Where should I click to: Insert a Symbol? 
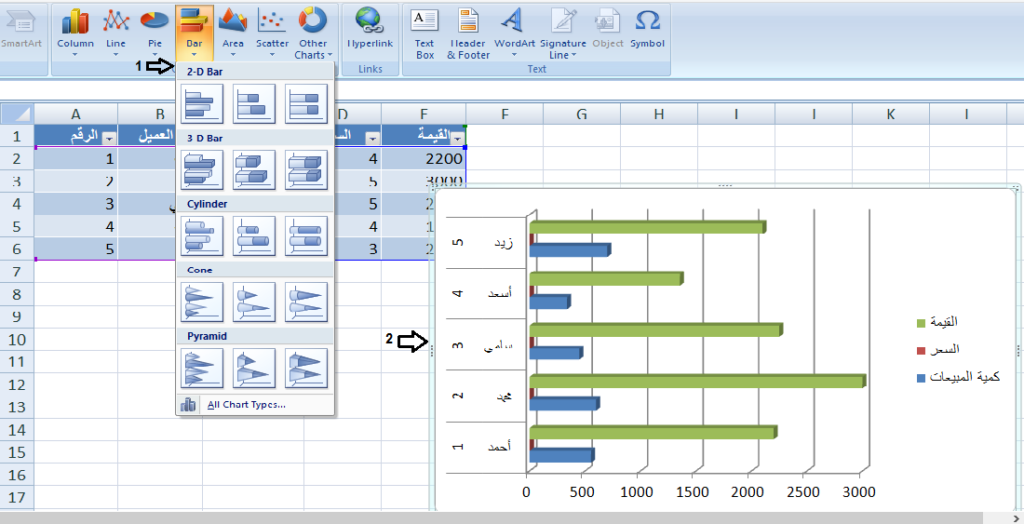click(x=647, y=29)
